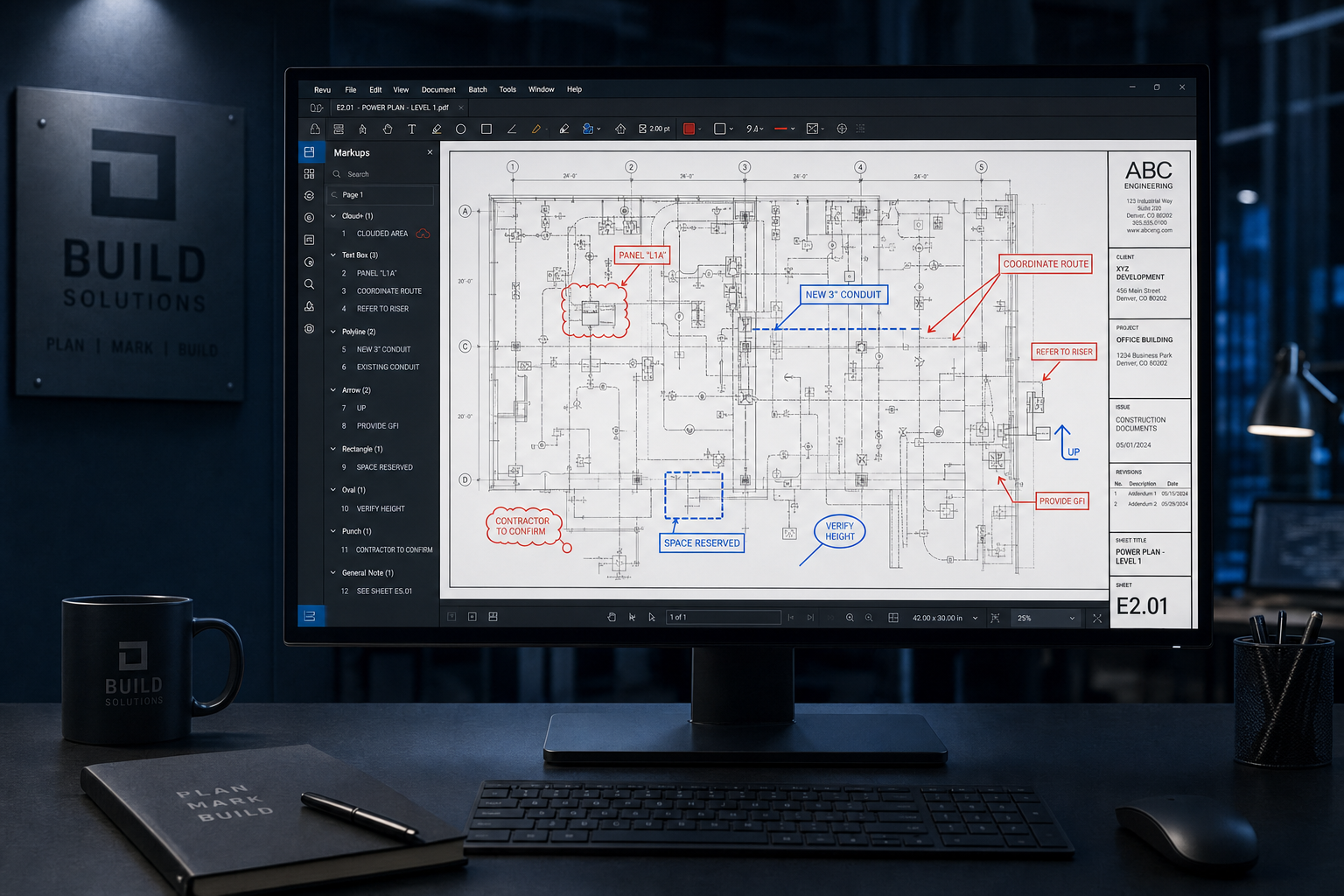The image size is (1344, 896).
Task: Click the page number field 1 of 1
Action: [x=723, y=617]
